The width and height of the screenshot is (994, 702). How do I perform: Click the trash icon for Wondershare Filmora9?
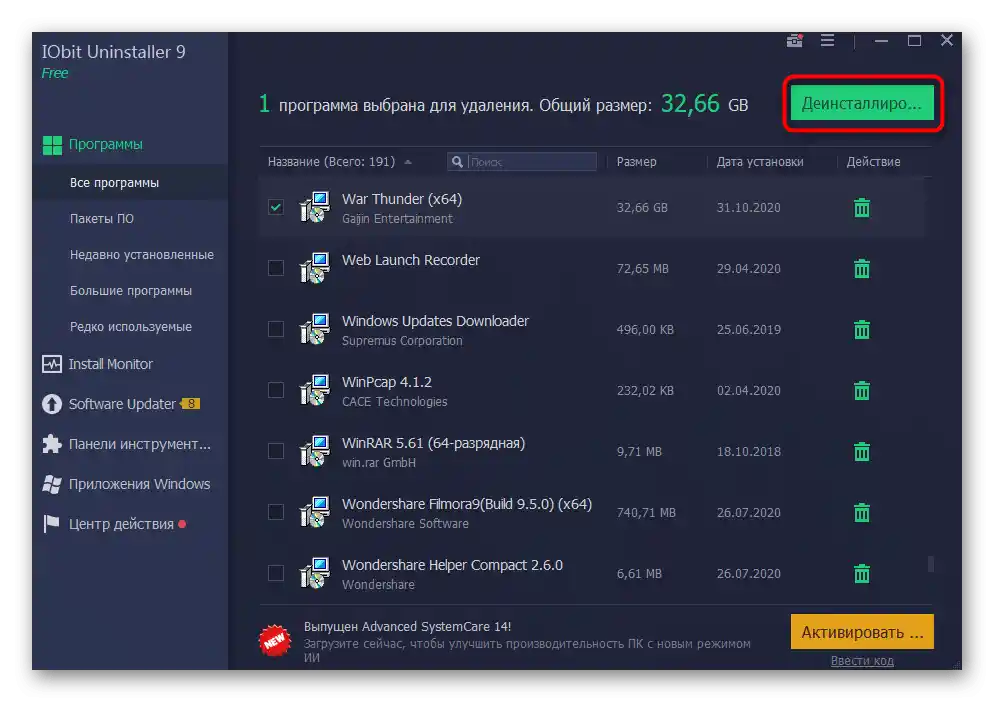click(862, 512)
